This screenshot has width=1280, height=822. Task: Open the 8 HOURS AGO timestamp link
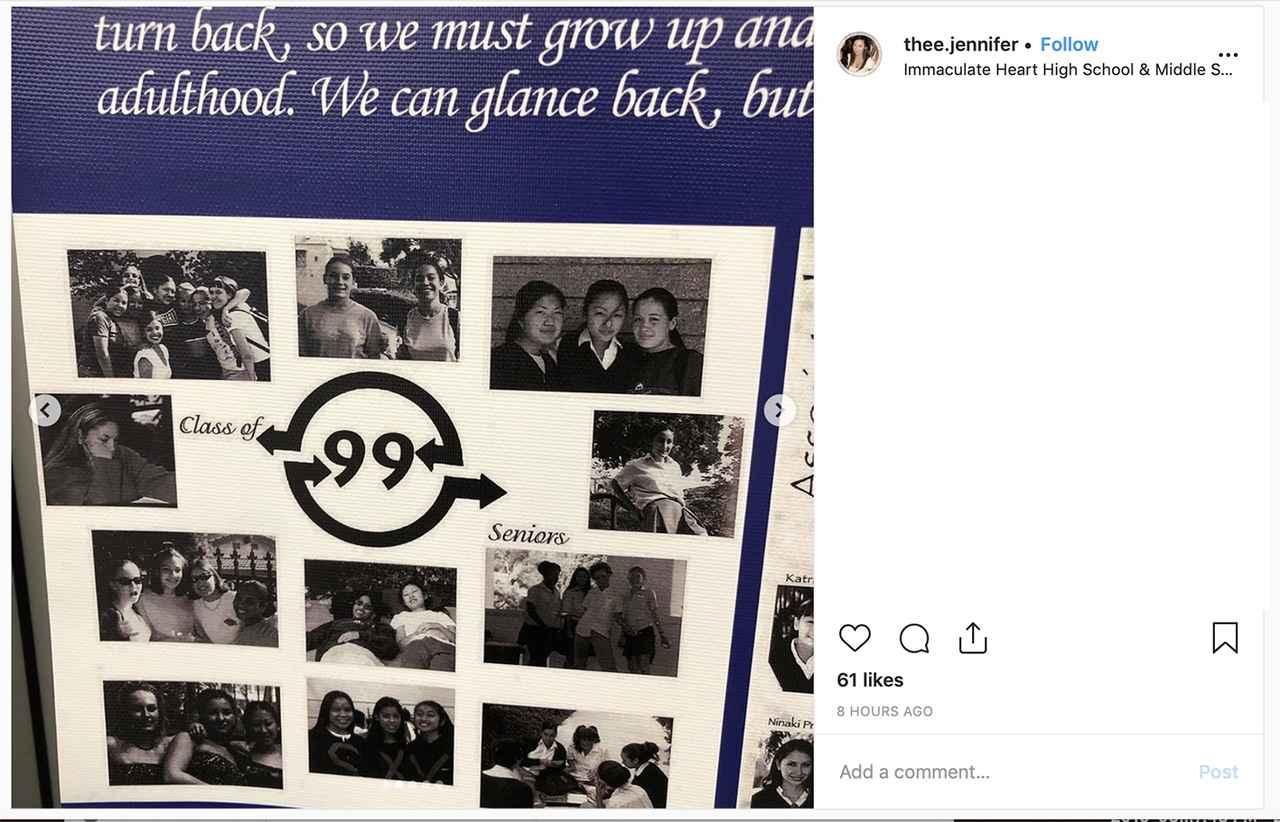click(885, 711)
